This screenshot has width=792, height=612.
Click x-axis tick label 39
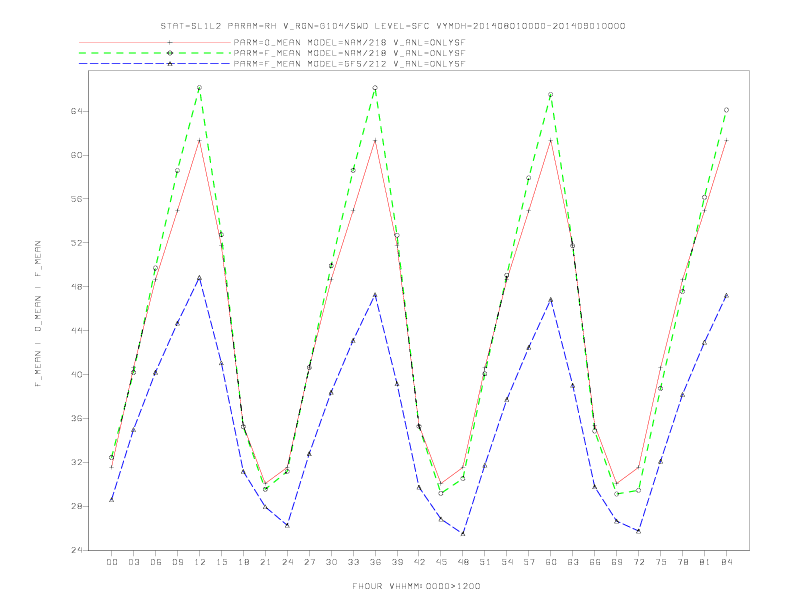pos(397,562)
